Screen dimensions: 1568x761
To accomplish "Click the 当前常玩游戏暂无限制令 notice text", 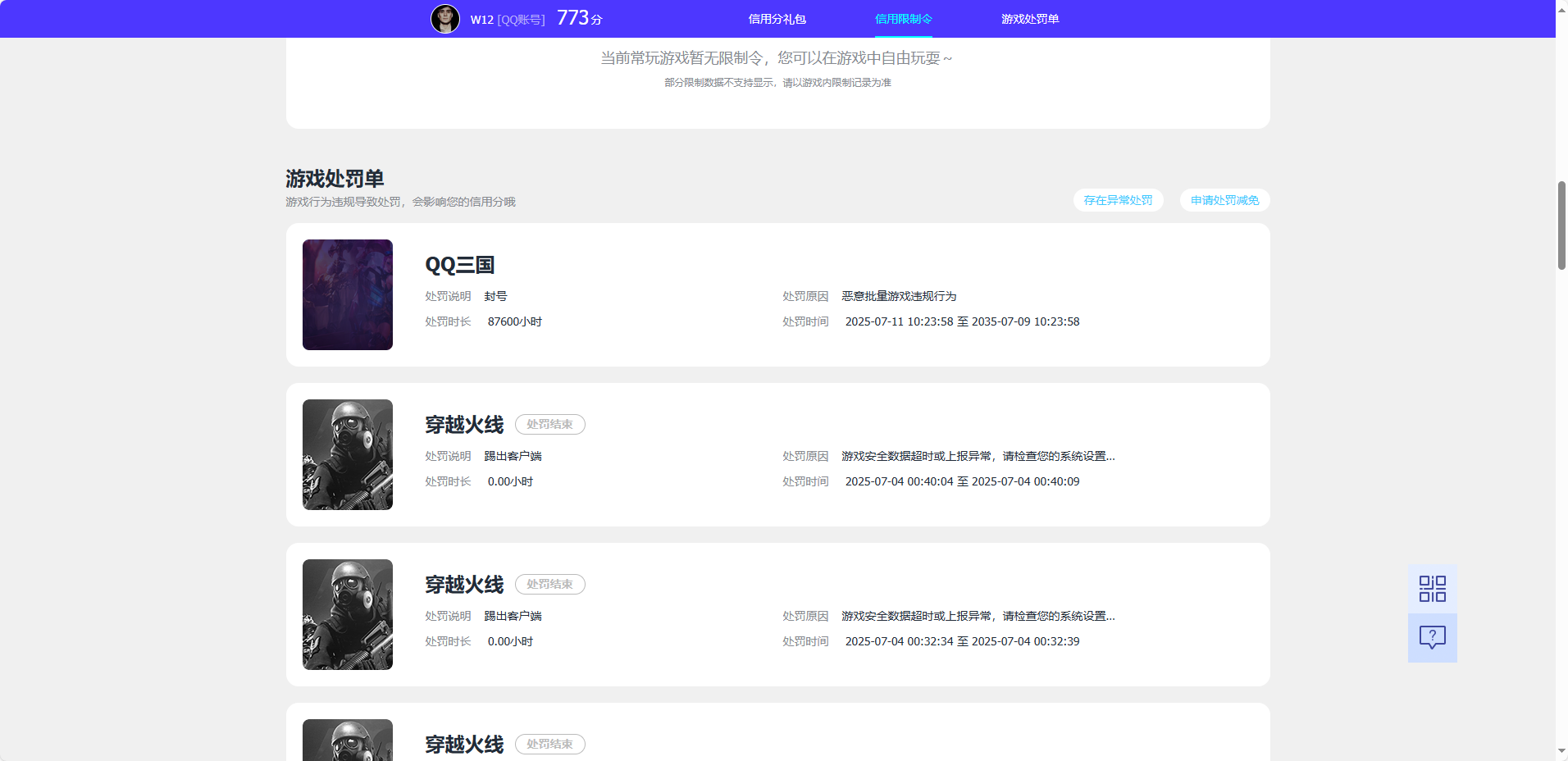I will coord(776,58).
